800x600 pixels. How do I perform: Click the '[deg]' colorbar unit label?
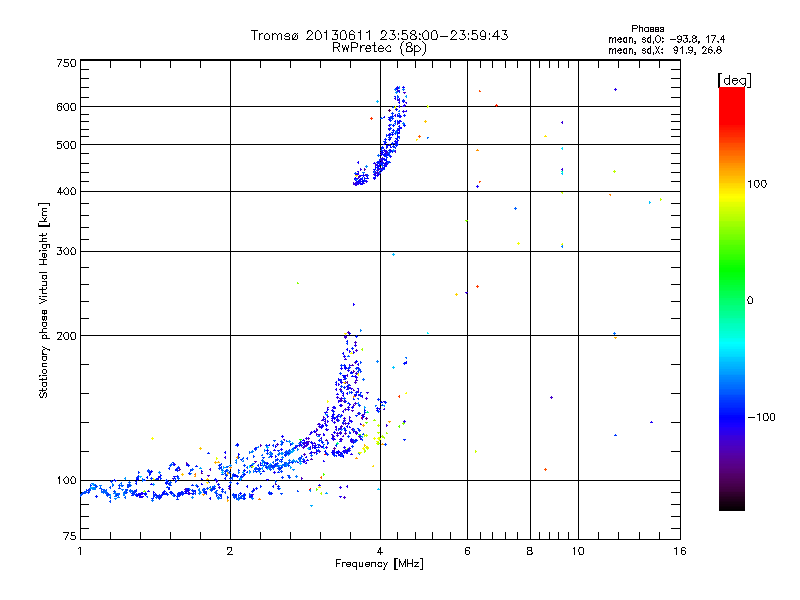point(734,80)
